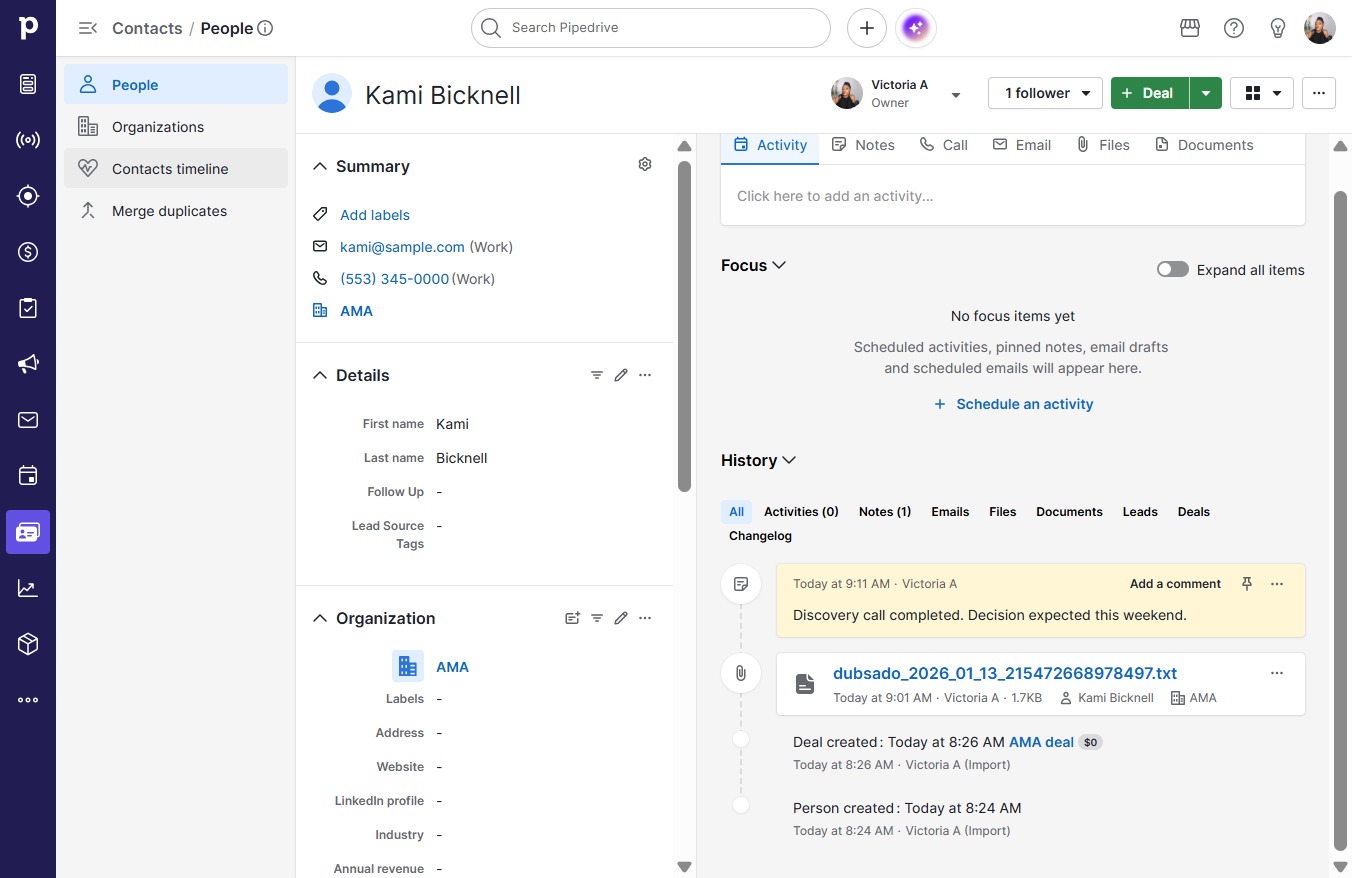This screenshot has width=1352, height=878.
Task: Switch to the Documents tab
Action: tap(1204, 145)
